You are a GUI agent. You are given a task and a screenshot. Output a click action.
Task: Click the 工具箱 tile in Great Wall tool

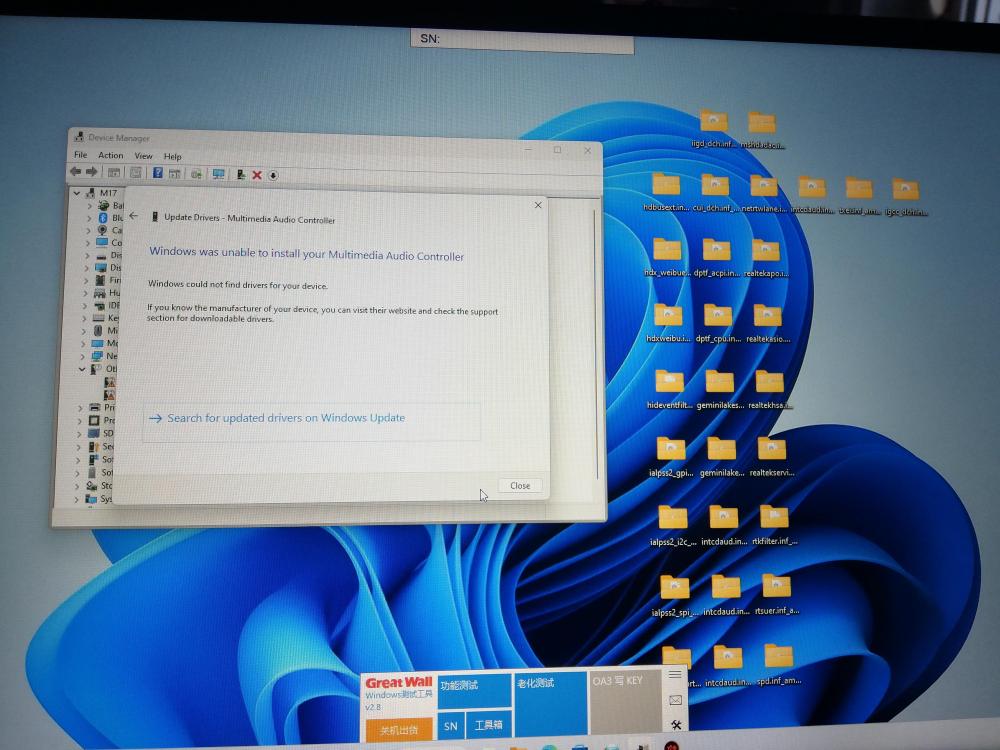pos(489,725)
